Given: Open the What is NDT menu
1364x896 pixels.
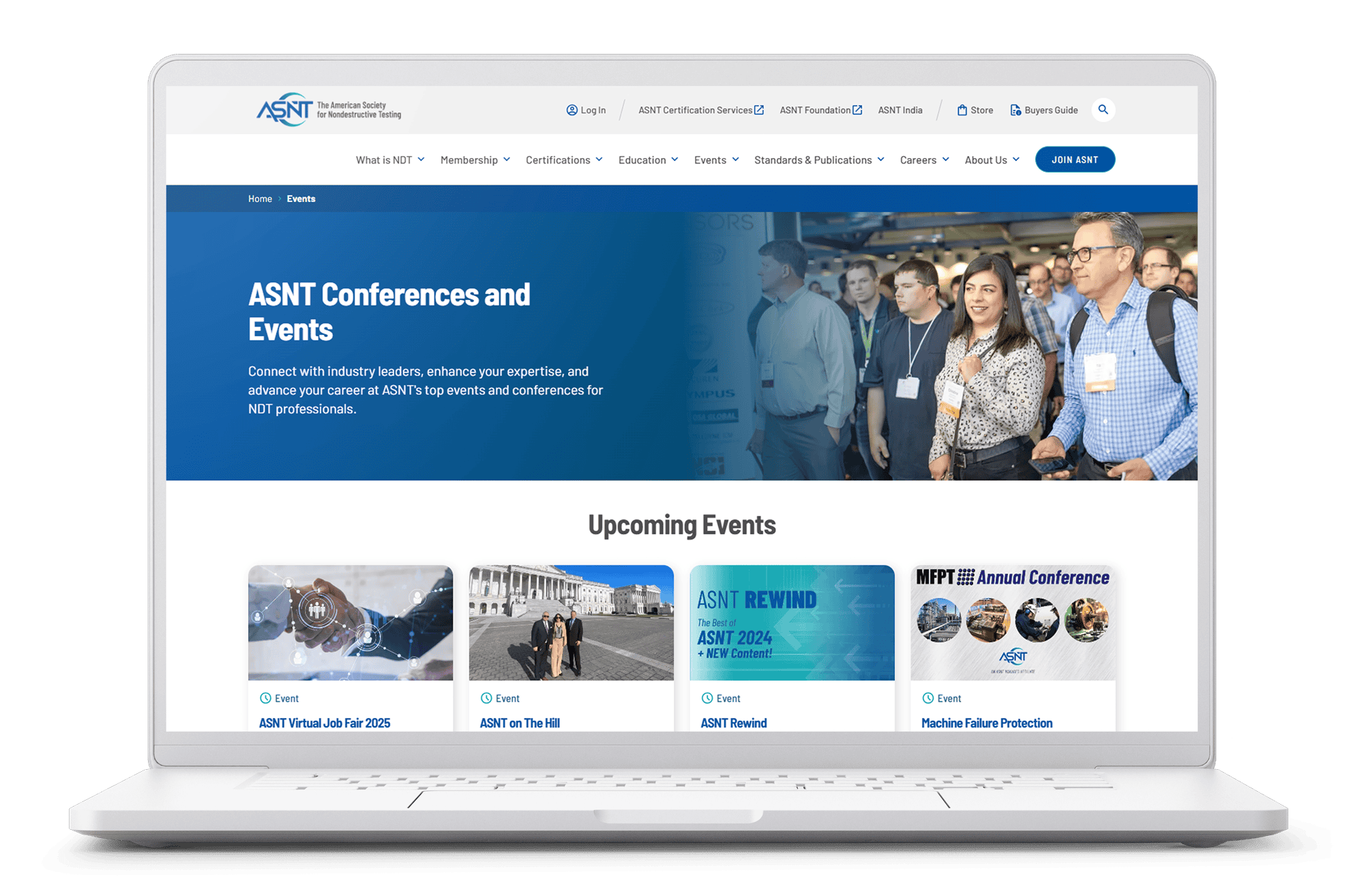Looking at the screenshot, I should (384, 160).
